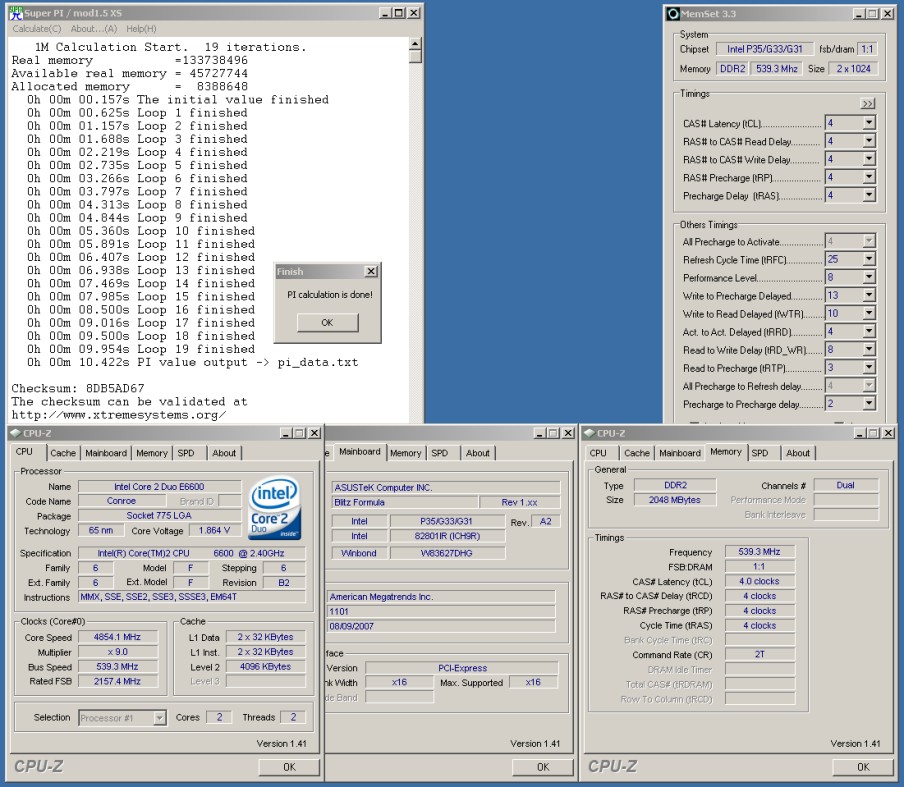Open the About...(A) menu in Super PI
This screenshot has height=787, width=904.
(93, 29)
